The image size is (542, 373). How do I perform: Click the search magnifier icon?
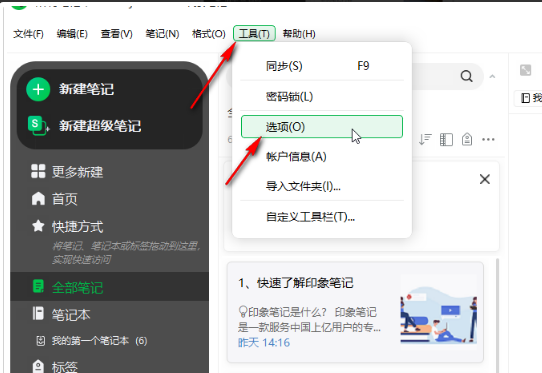click(466, 76)
